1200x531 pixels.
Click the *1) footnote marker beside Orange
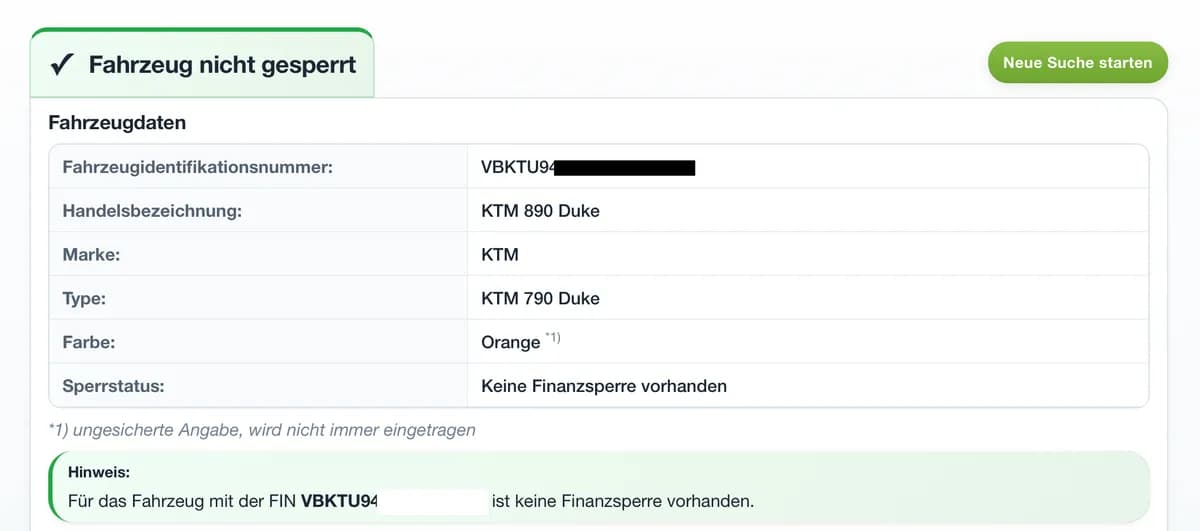pos(553,338)
